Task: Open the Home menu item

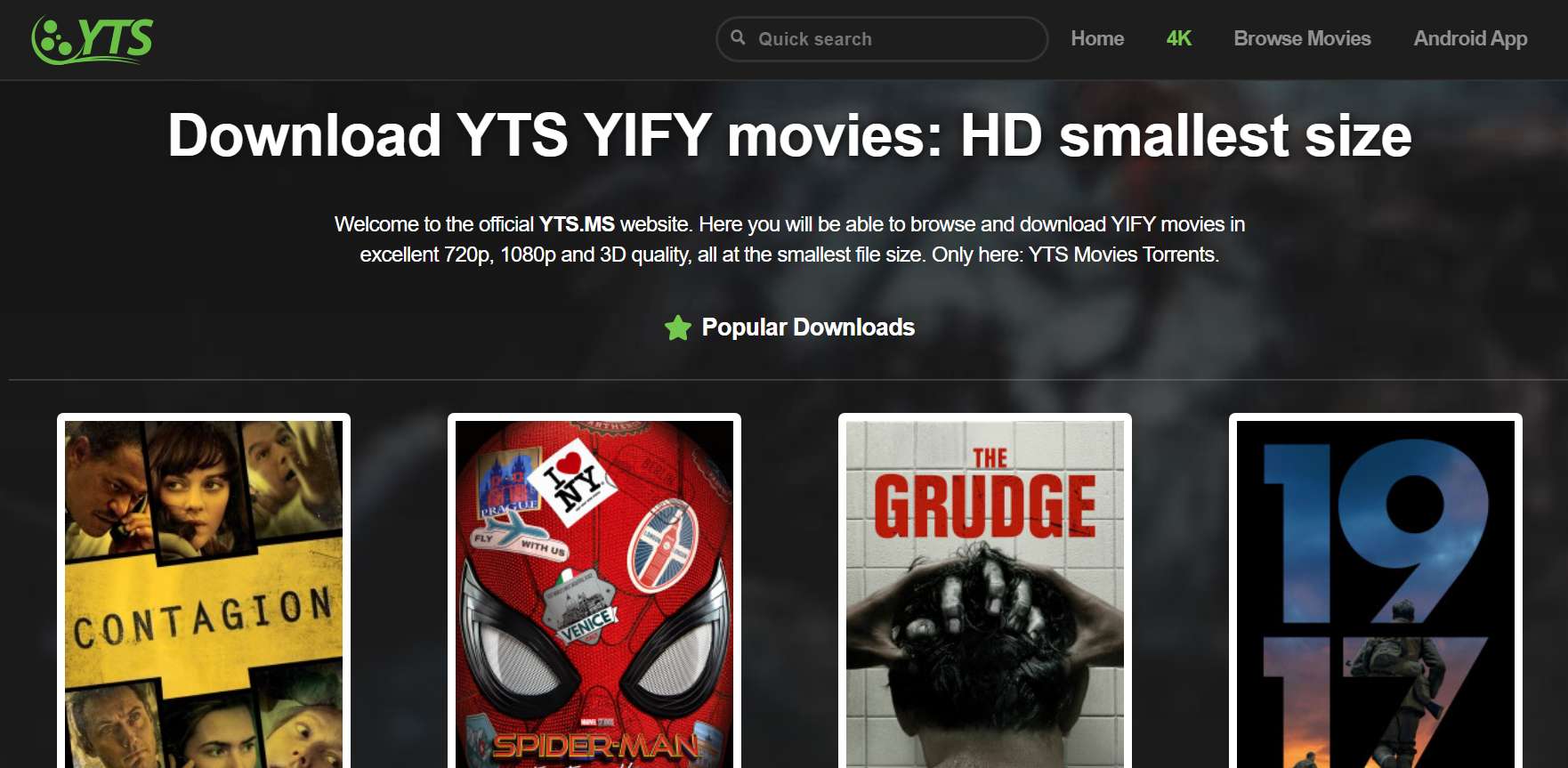Action: tap(1097, 38)
